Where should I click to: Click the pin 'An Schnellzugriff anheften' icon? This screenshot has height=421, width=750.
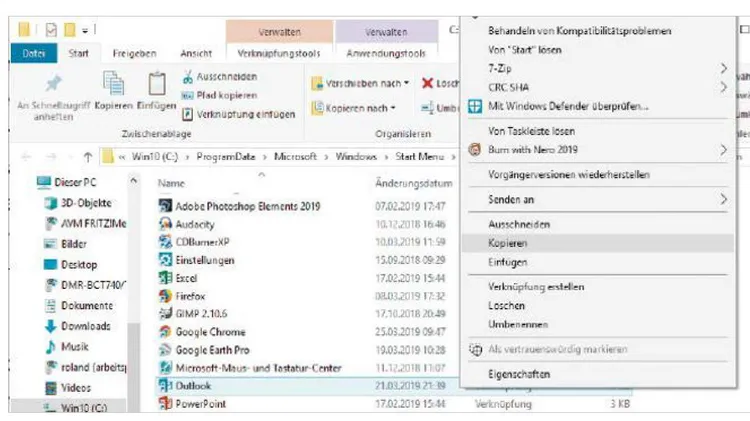tap(54, 84)
